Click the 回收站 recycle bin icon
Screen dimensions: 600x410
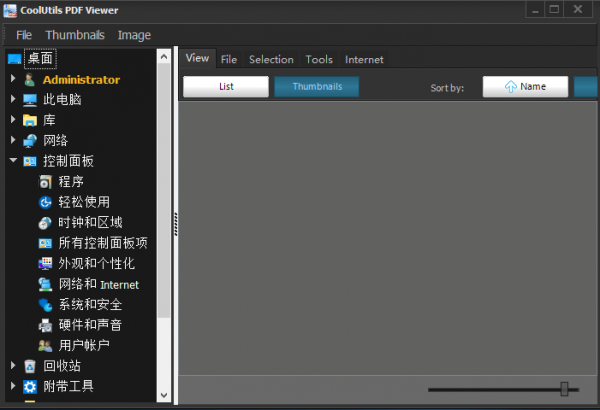pyautogui.click(x=30, y=366)
